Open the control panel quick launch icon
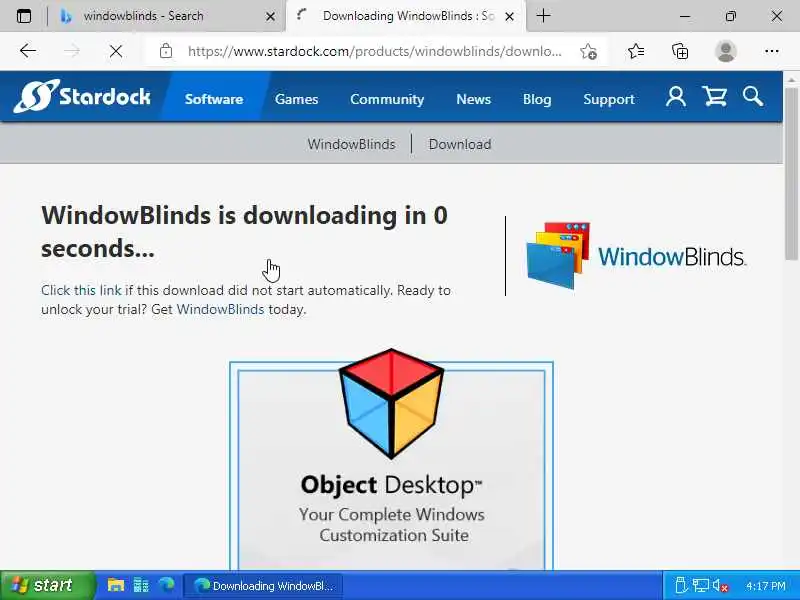The width and height of the screenshot is (800, 600). pos(141,585)
